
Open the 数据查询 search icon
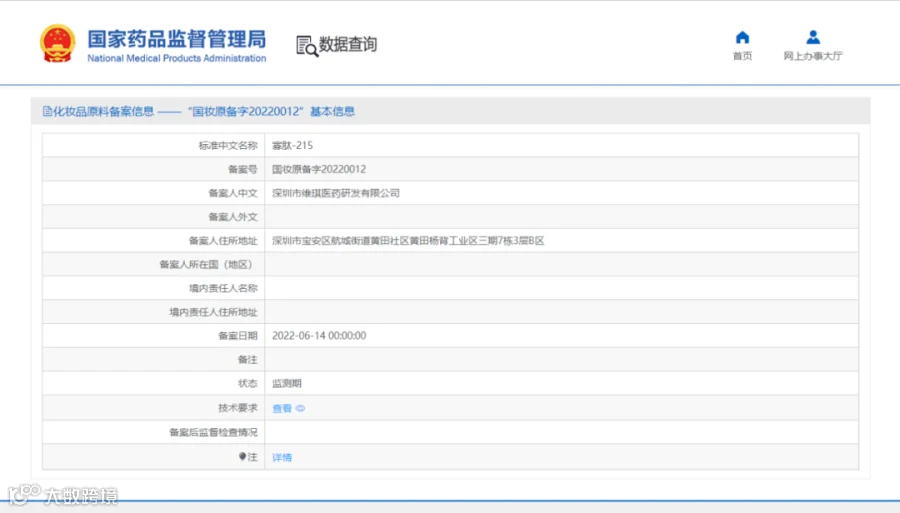(307, 46)
